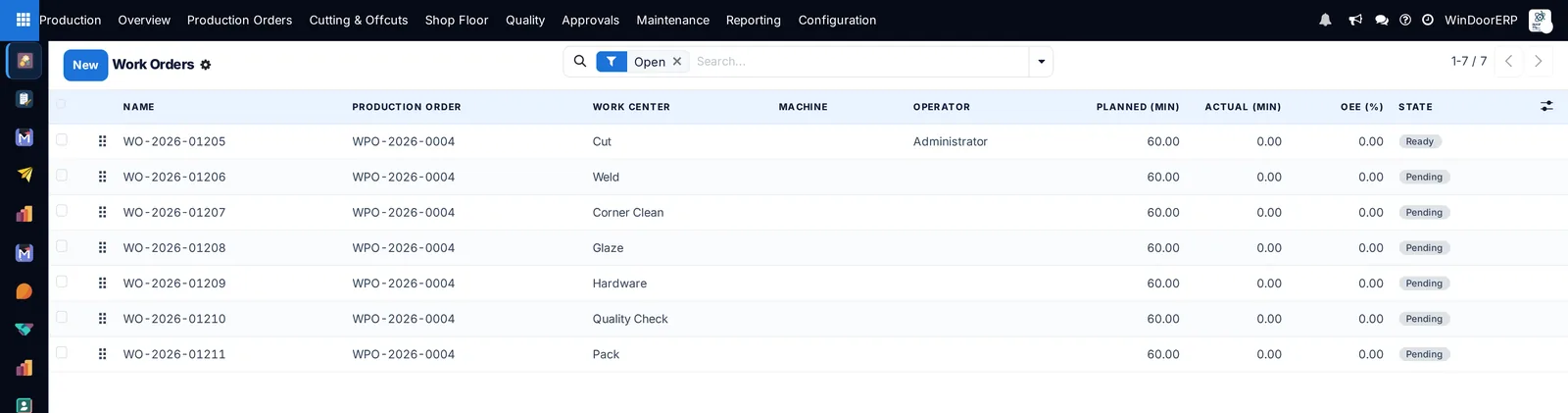Click the Quality Check work center cell
This screenshot has width=1568, height=413.
pos(630,319)
